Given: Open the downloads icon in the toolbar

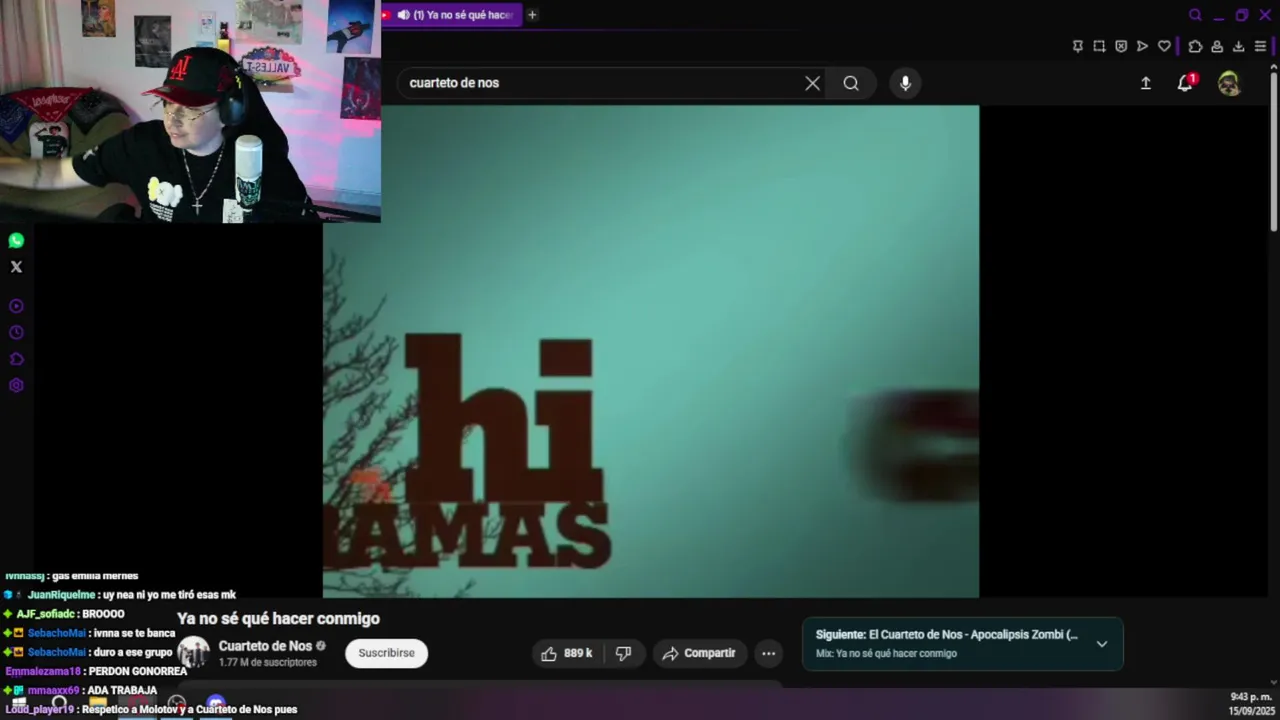Looking at the screenshot, I should point(1238,46).
